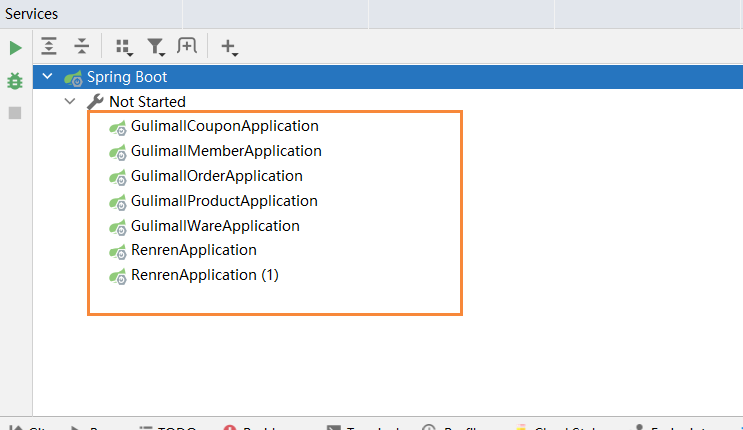The width and height of the screenshot is (743, 430).
Task: Select the RenrenApplication (1) entry
Action: click(204, 275)
